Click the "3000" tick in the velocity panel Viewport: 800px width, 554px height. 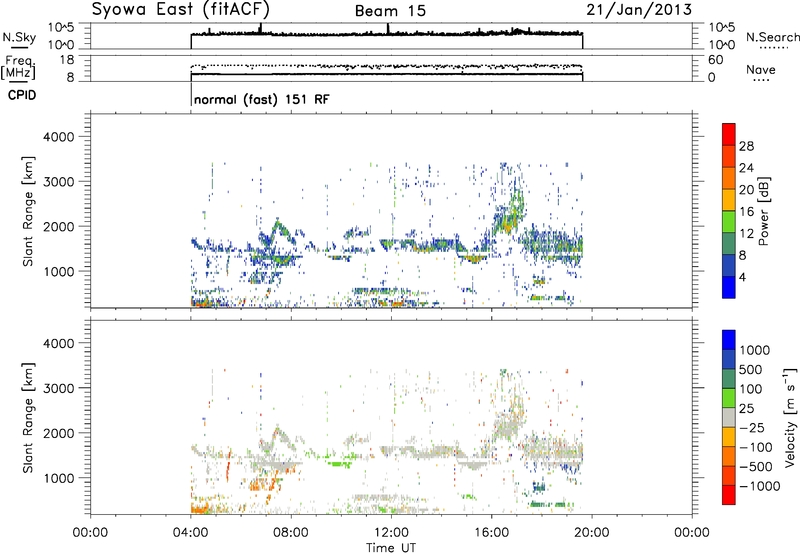click(x=59, y=388)
